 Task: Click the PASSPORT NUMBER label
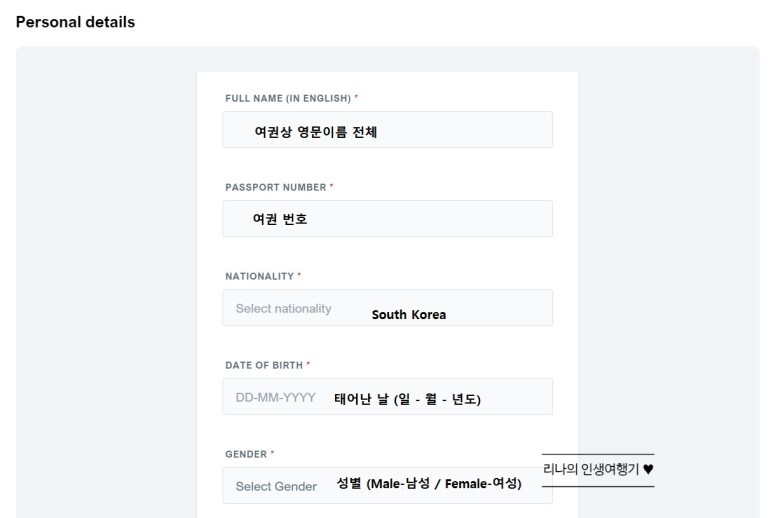tap(276, 187)
